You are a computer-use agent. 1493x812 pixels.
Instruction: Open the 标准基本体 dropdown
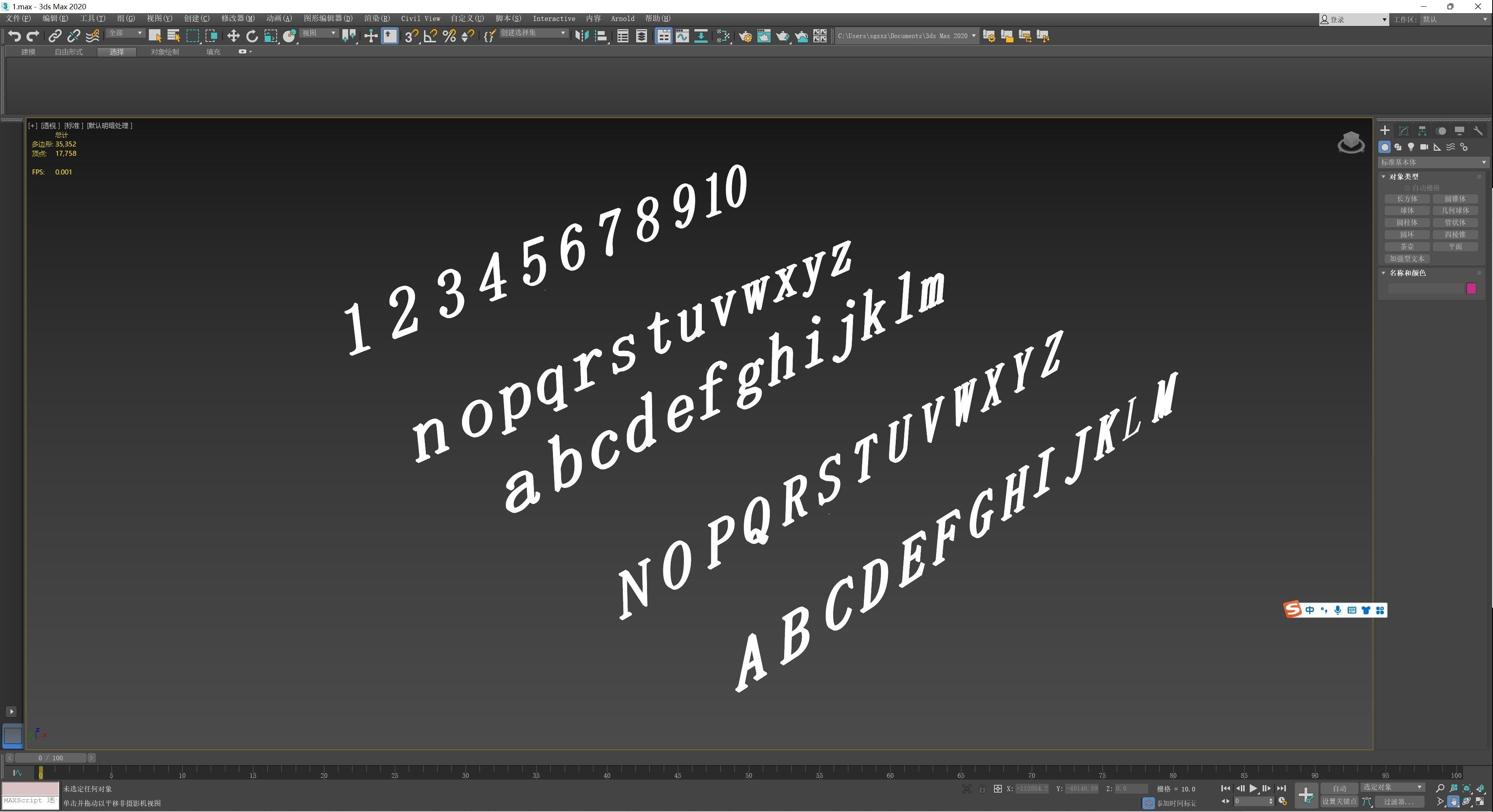coord(1432,162)
